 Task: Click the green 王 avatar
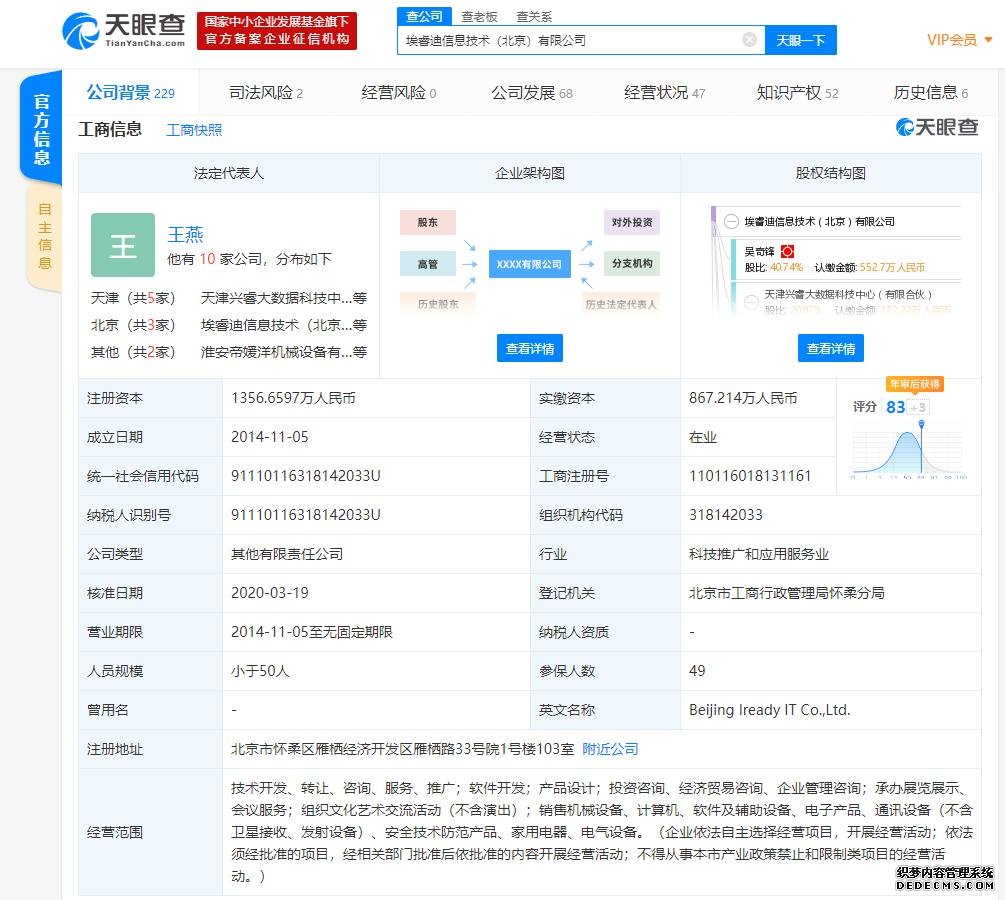point(123,245)
